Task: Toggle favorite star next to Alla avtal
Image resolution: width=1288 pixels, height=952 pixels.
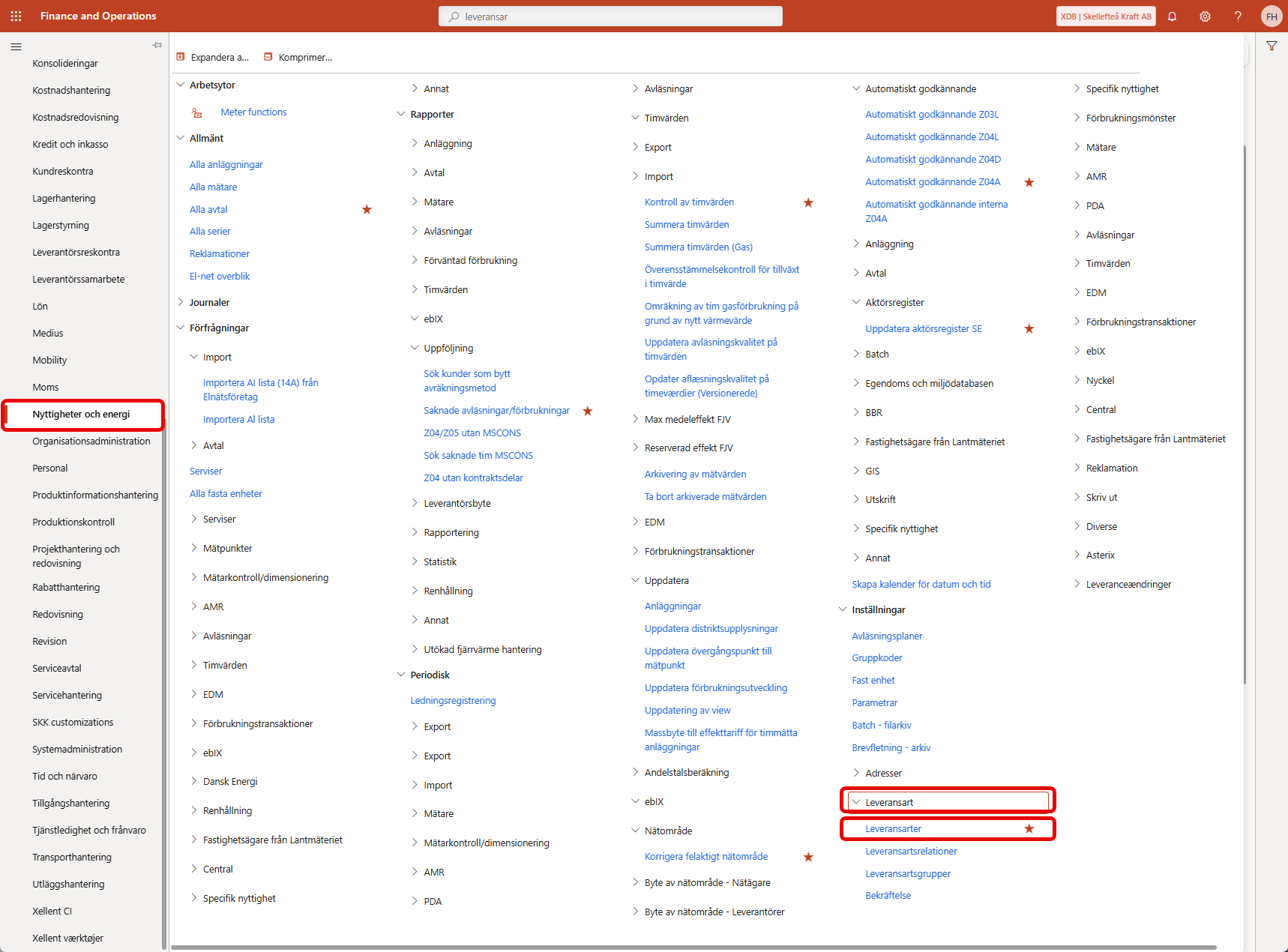Action: 367,210
